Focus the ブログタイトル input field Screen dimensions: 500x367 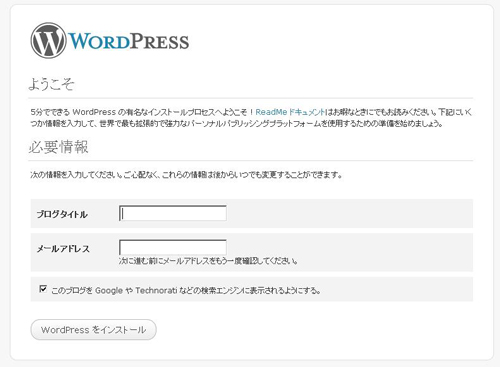[x=173, y=213]
